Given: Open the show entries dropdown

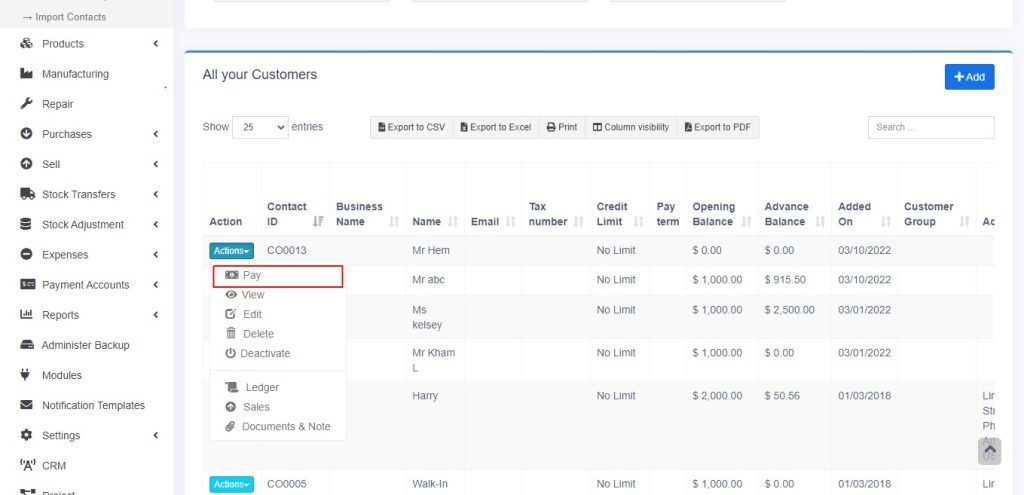Looking at the screenshot, I should click(x=260, y=127).
